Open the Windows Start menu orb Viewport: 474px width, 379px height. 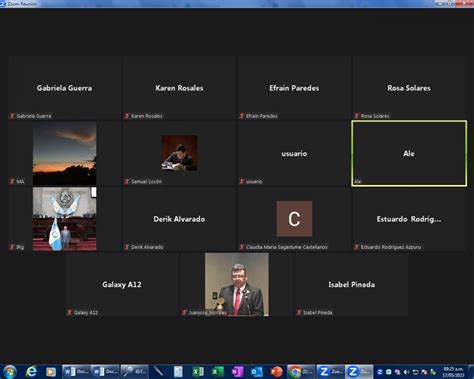click(9, 372)
